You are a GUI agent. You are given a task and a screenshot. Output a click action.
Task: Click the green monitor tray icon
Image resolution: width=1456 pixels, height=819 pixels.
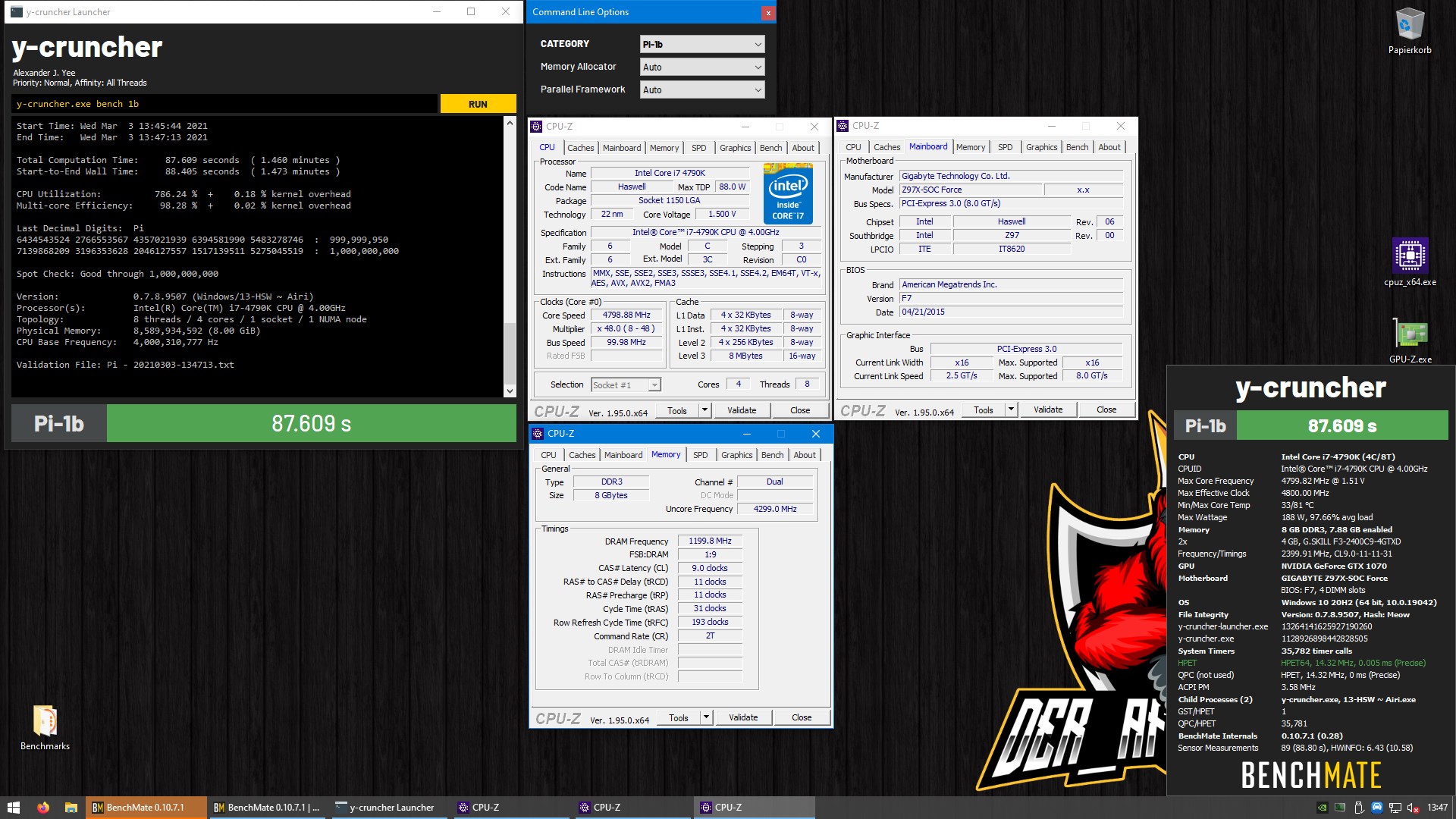click(1340, 808)
